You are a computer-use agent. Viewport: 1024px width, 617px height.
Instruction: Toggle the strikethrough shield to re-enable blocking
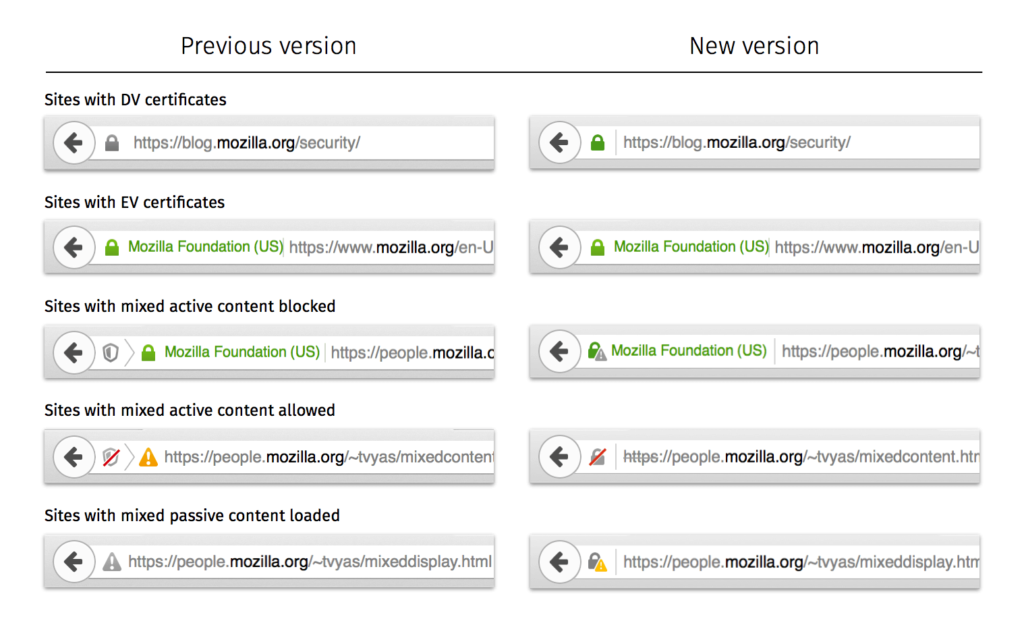click(110, 457)
